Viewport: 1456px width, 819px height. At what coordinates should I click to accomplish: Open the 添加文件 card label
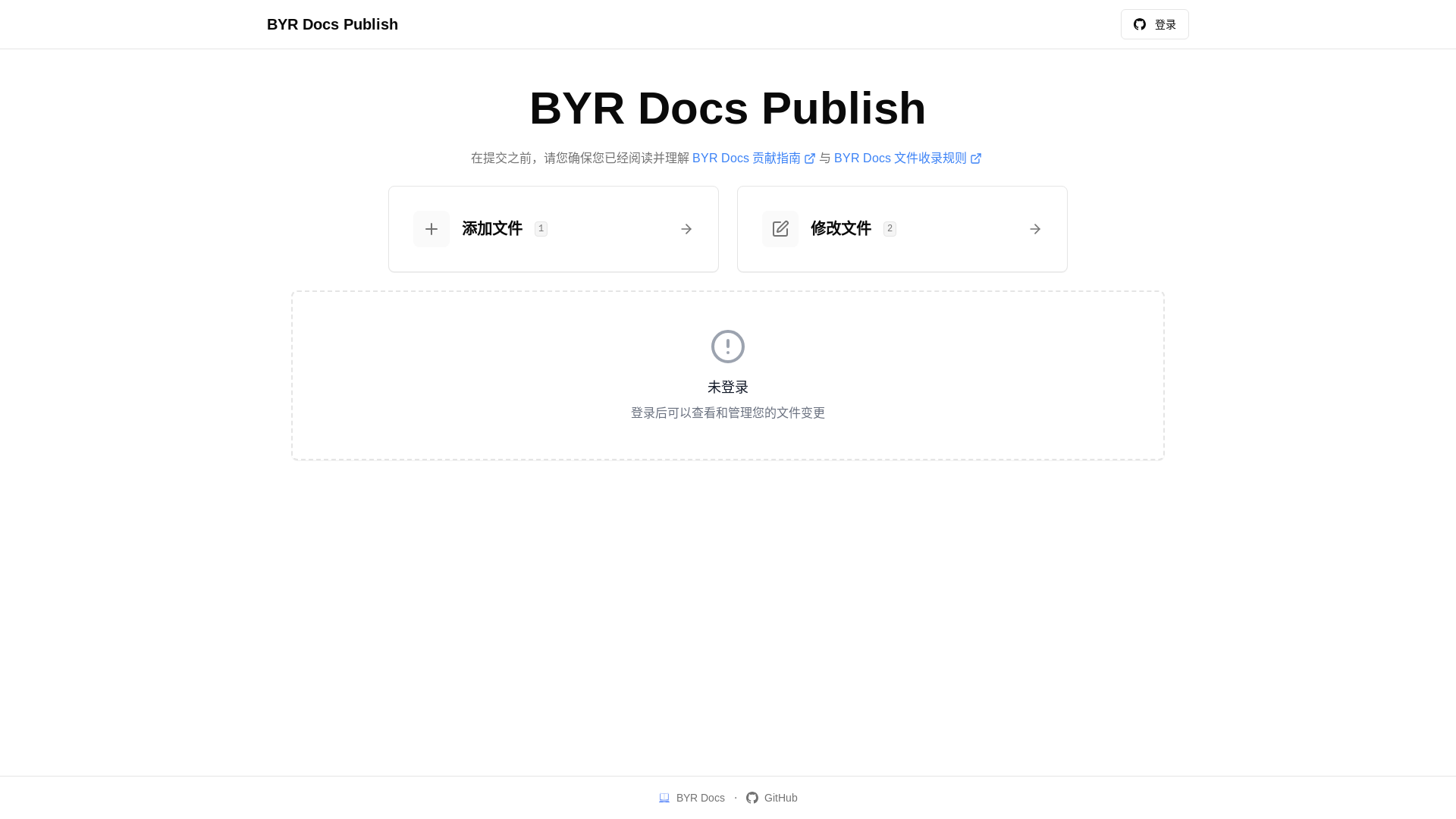[x=492, y=228]
